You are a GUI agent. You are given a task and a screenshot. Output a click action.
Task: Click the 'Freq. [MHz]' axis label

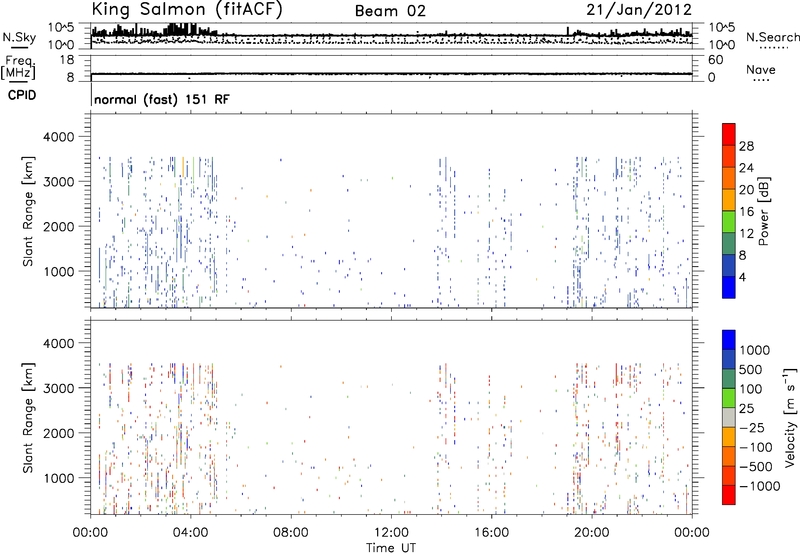pyautogui.click(x=18, y=68)
